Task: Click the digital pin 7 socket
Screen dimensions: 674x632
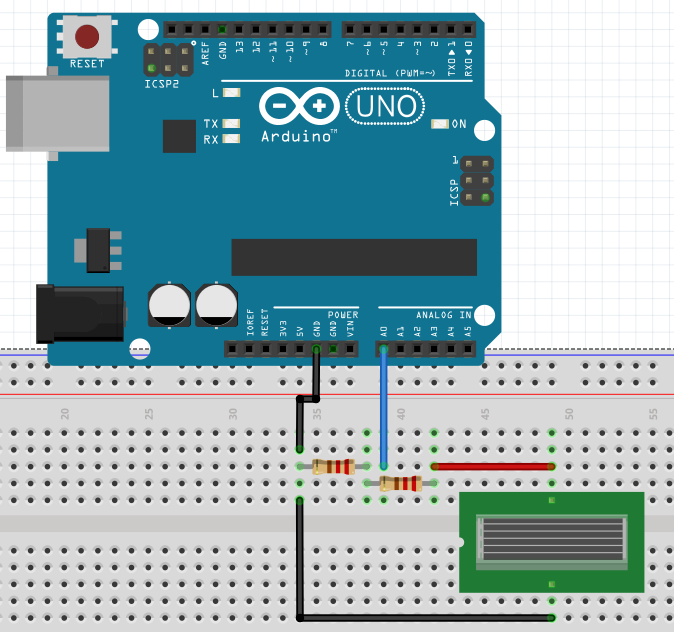Action: tap(350, 30)
